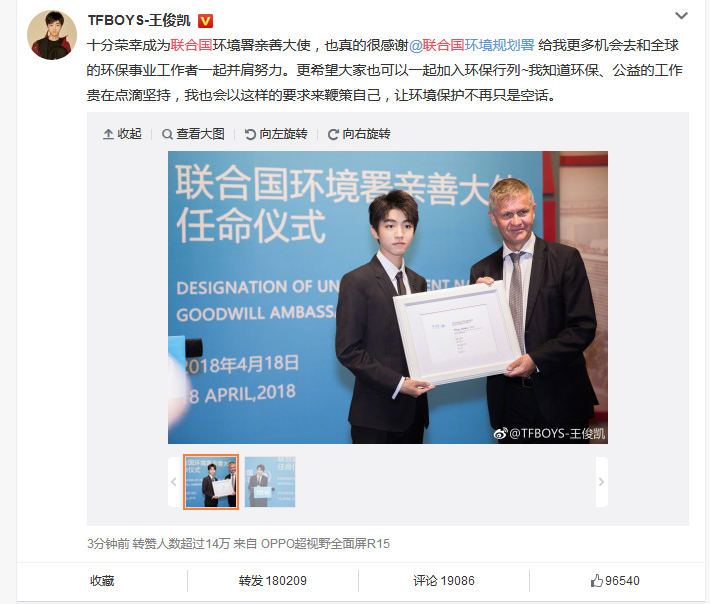
Task: Click the main ceremony photo
Action: pos(388,297)
